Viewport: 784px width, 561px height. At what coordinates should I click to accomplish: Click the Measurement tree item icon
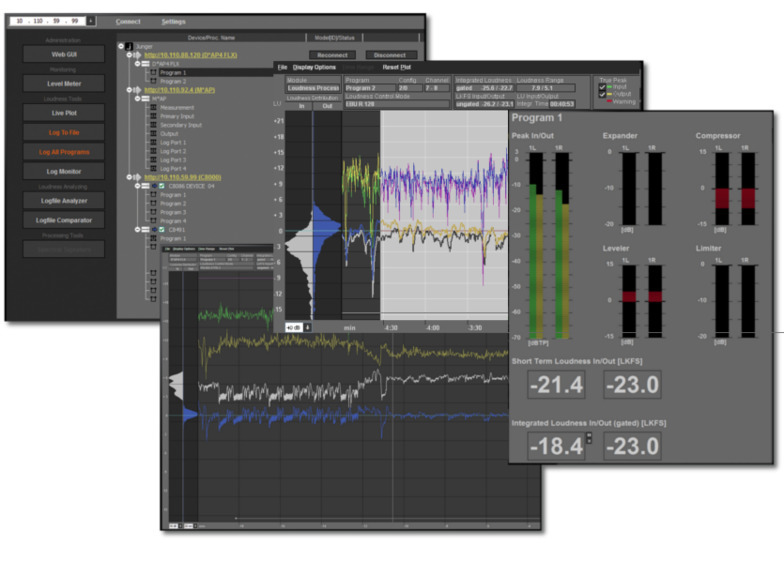pos(153,108)
